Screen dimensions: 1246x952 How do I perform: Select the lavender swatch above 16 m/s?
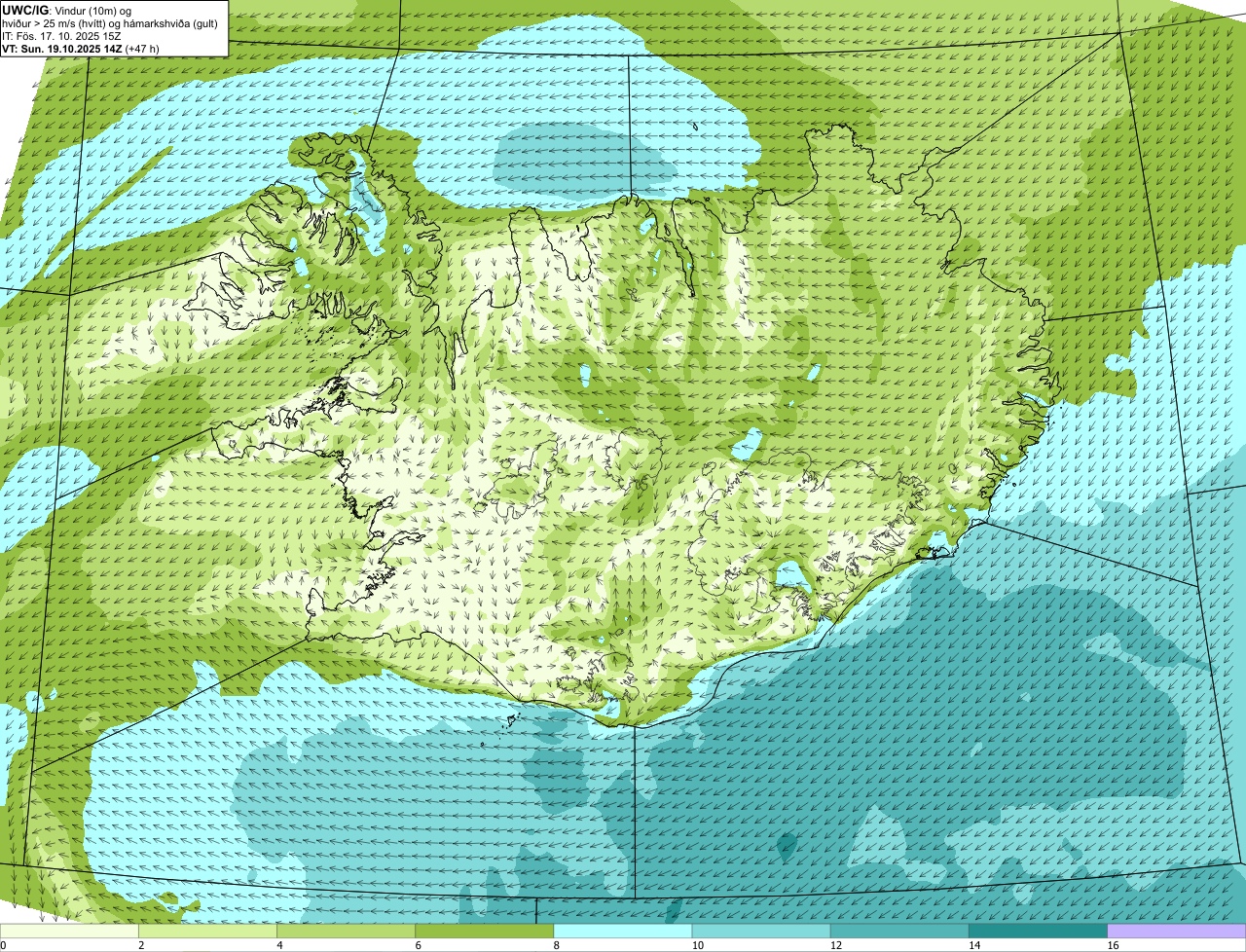tap(1176, 931)
